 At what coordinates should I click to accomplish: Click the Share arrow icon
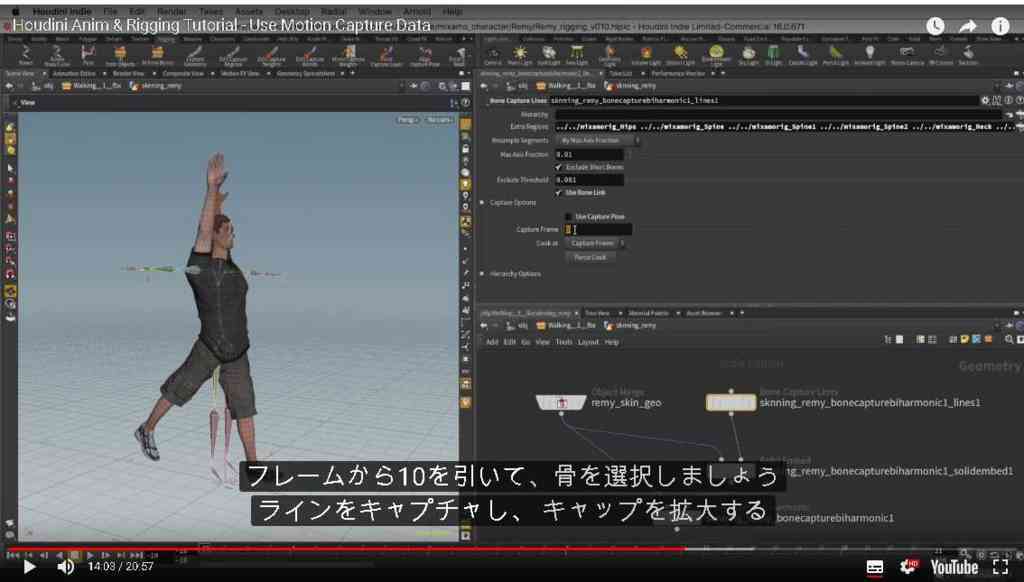[x=968, y=26]
